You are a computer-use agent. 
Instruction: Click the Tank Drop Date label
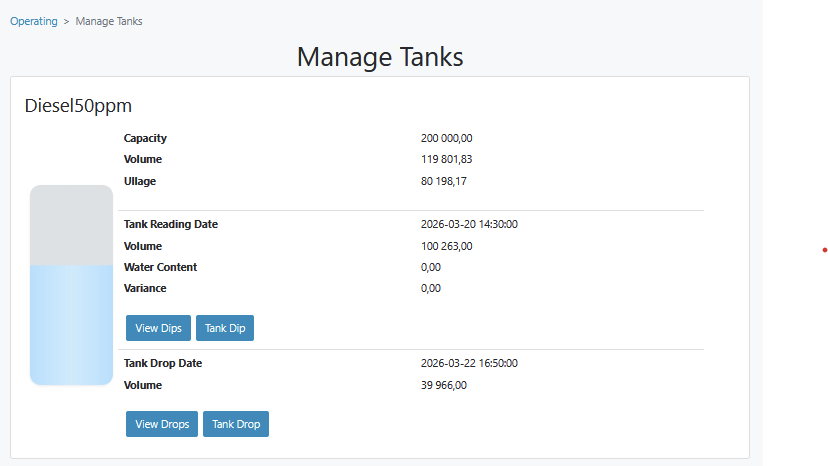coord(163,363)
